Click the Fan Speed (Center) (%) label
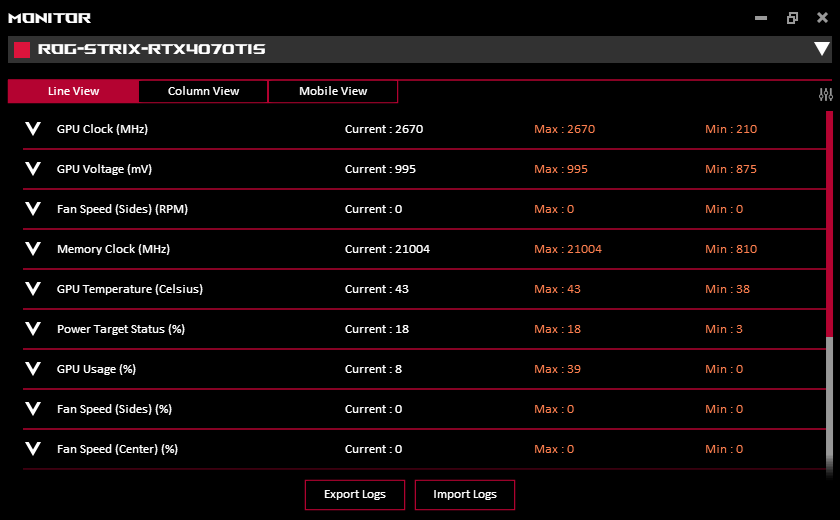The image size is (840, 520). (x=117, y=449)
